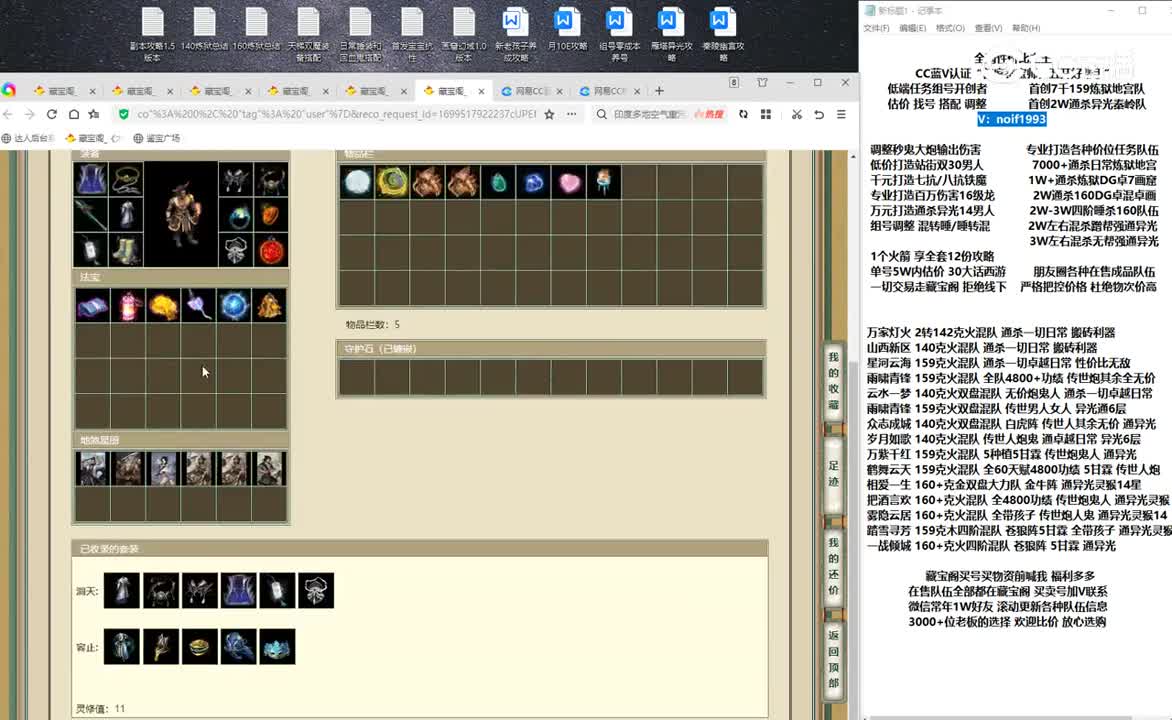Click the browser search box

(650, 114)
